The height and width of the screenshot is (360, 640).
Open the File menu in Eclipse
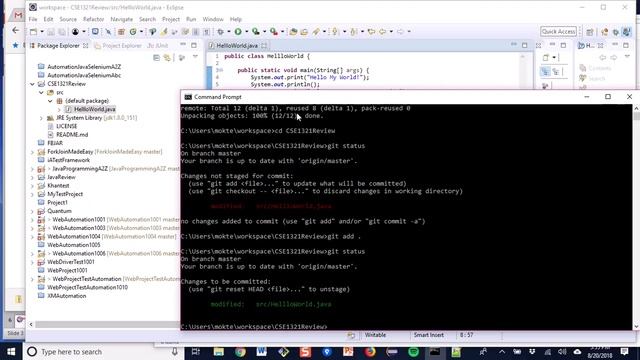tap(33, 19)
